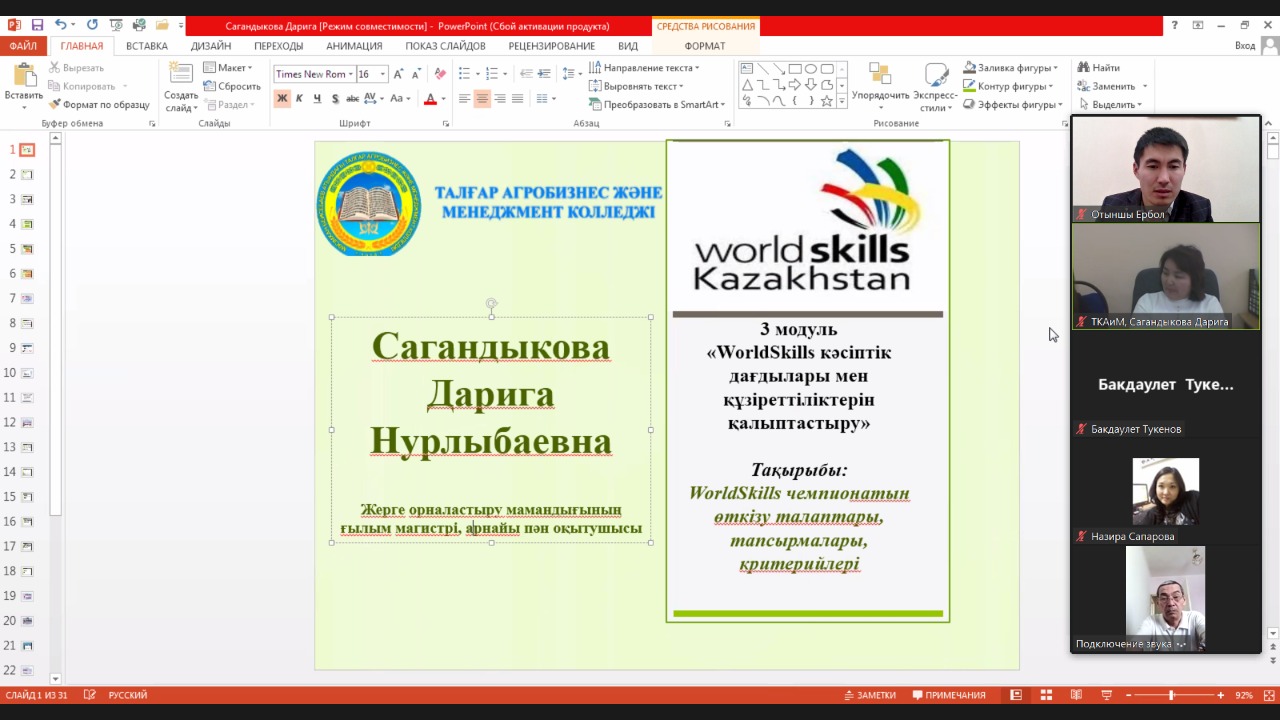This screenshot has width=1280, height=720.
Task: Open Text Direction (Направление текста) menu
Action: [x=644, y=68]
